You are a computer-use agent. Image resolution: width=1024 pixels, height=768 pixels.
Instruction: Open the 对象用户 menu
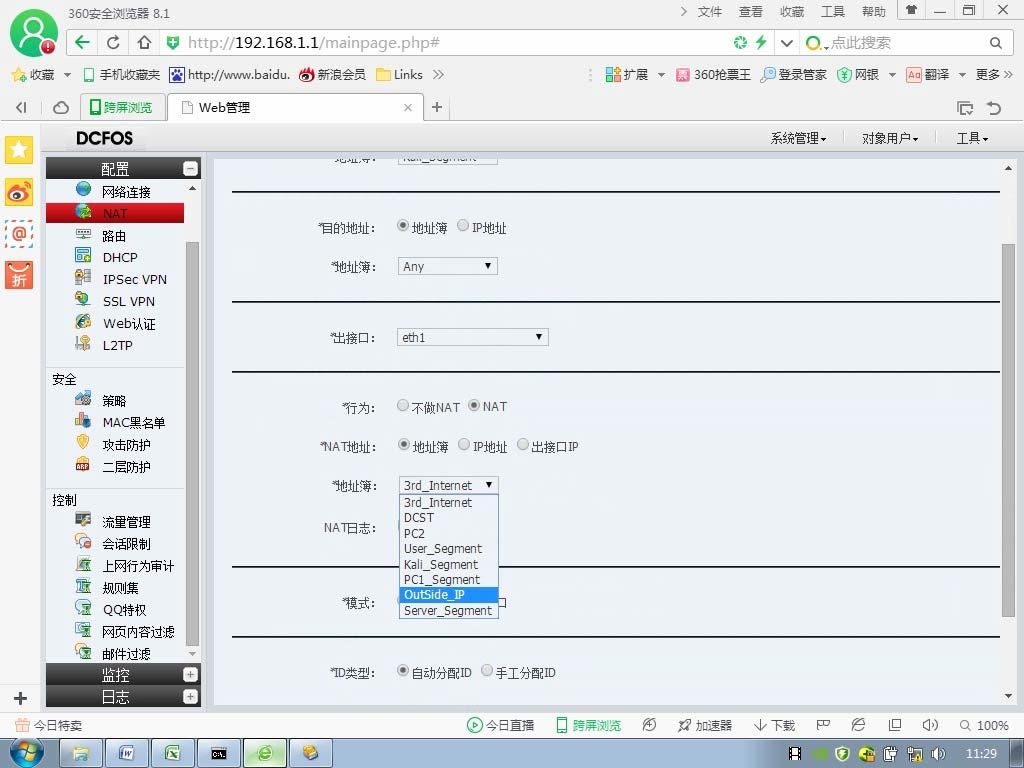890,138
